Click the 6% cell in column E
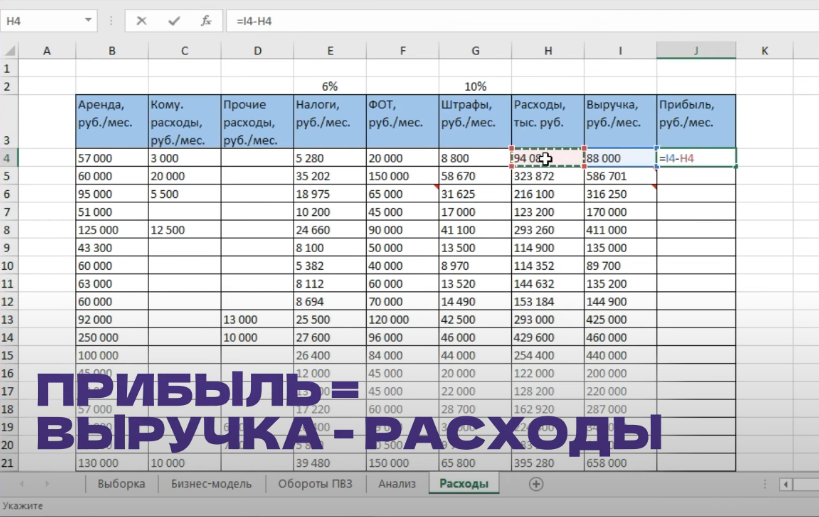 330,86
